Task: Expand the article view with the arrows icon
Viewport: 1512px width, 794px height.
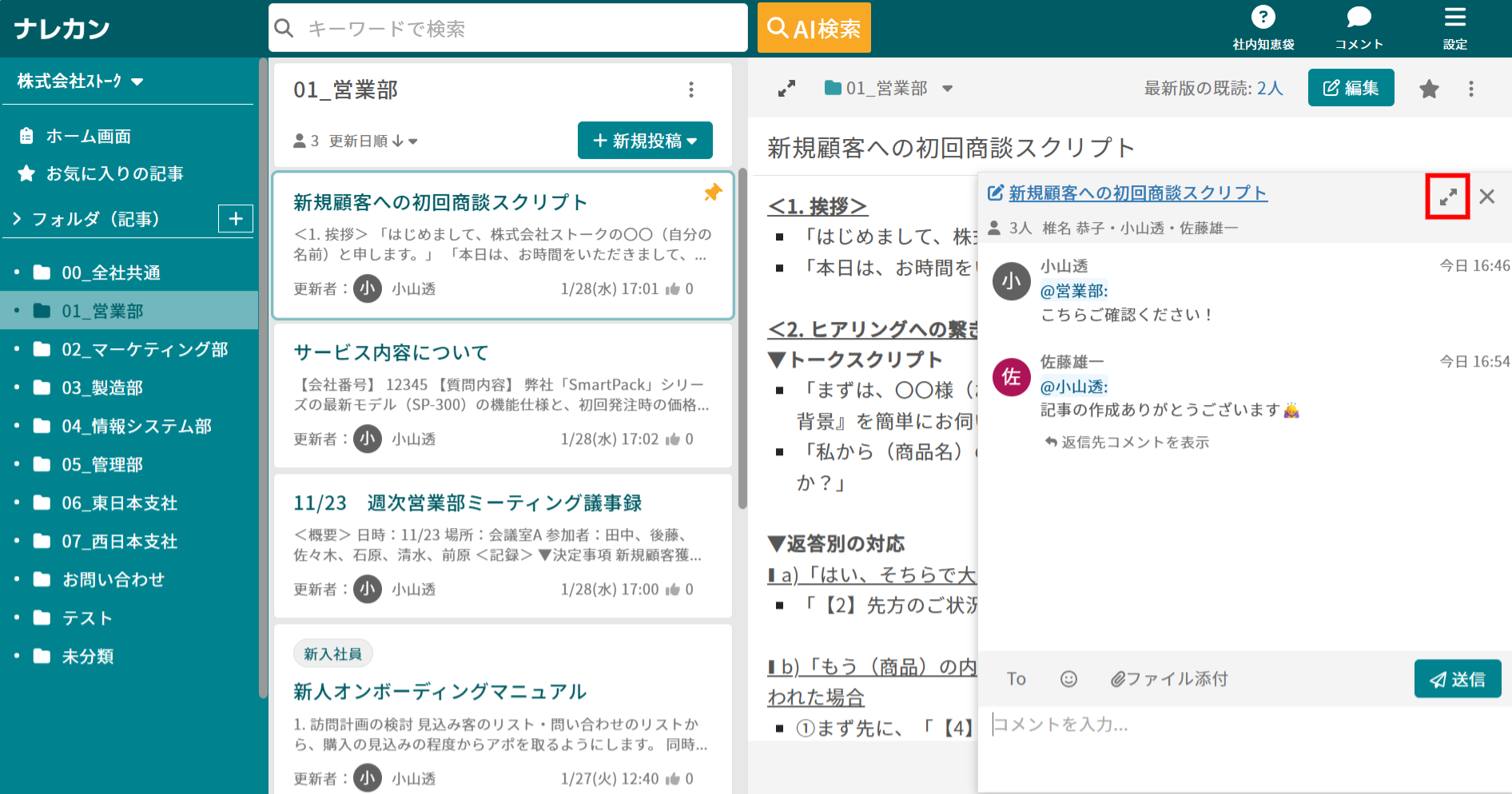Action: tap(786, 88)
